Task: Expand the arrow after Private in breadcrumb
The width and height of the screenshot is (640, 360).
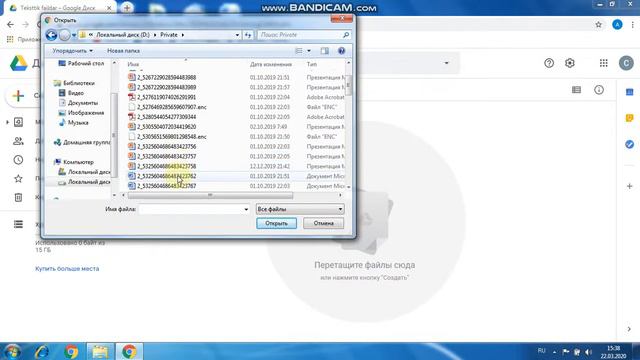Action: 182,35
